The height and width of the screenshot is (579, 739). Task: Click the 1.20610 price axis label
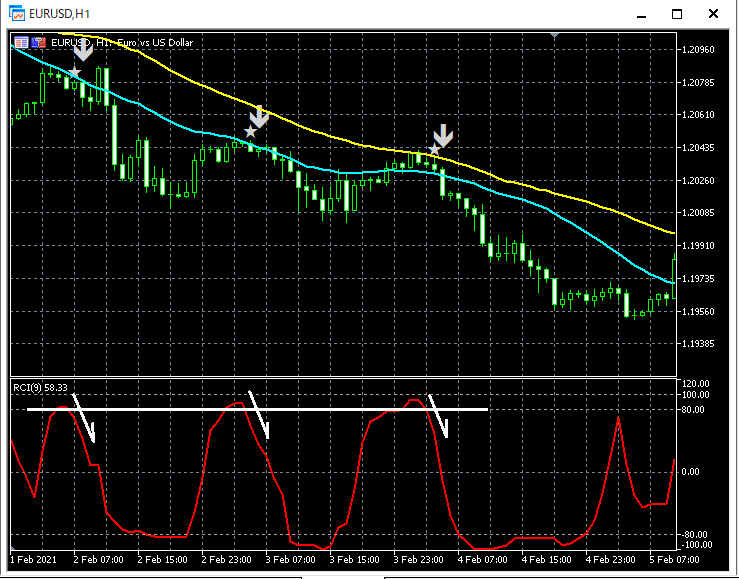pos(698,114)
